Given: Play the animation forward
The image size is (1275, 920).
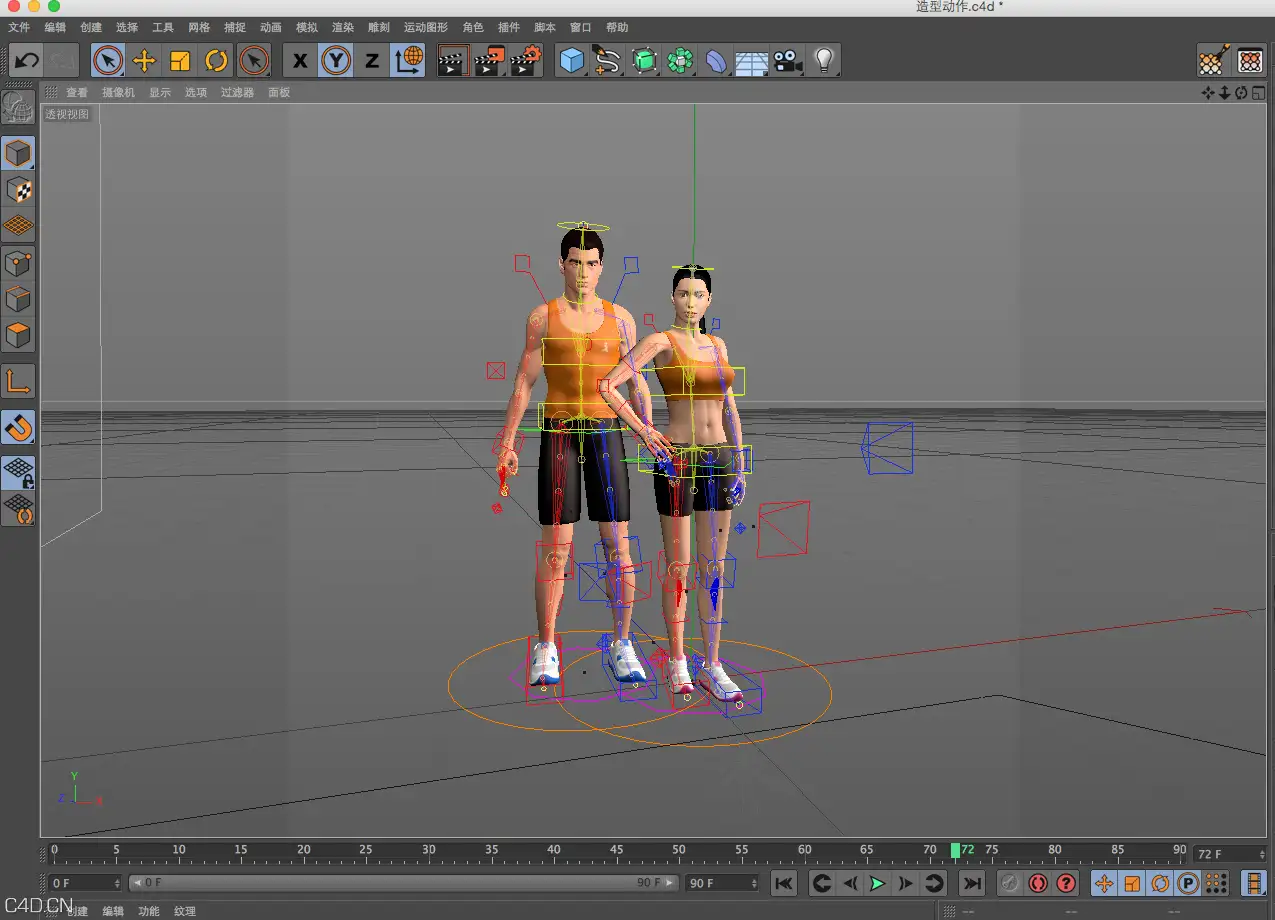Looking at the screenshot, I should (877, 883).
